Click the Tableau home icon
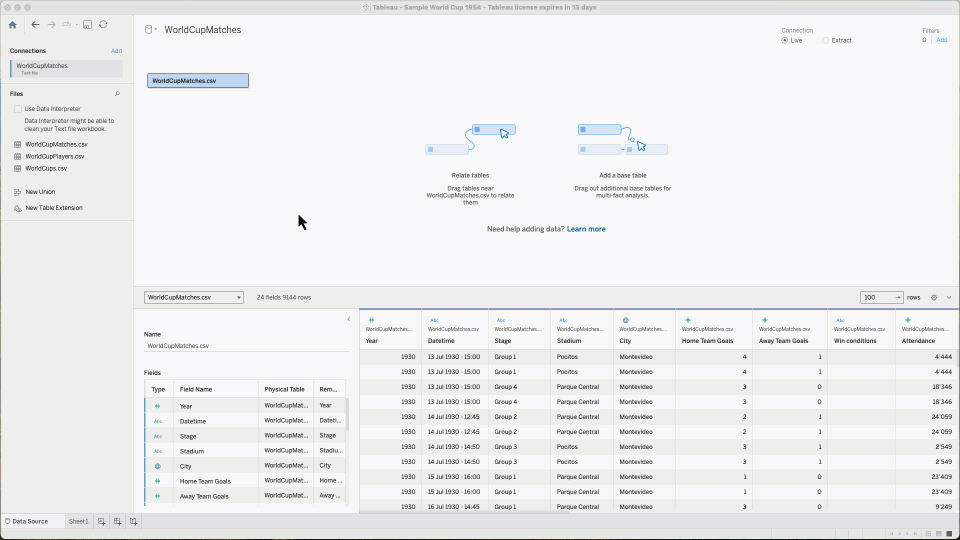This screenshot has height=540, width=960. [13, 25]
